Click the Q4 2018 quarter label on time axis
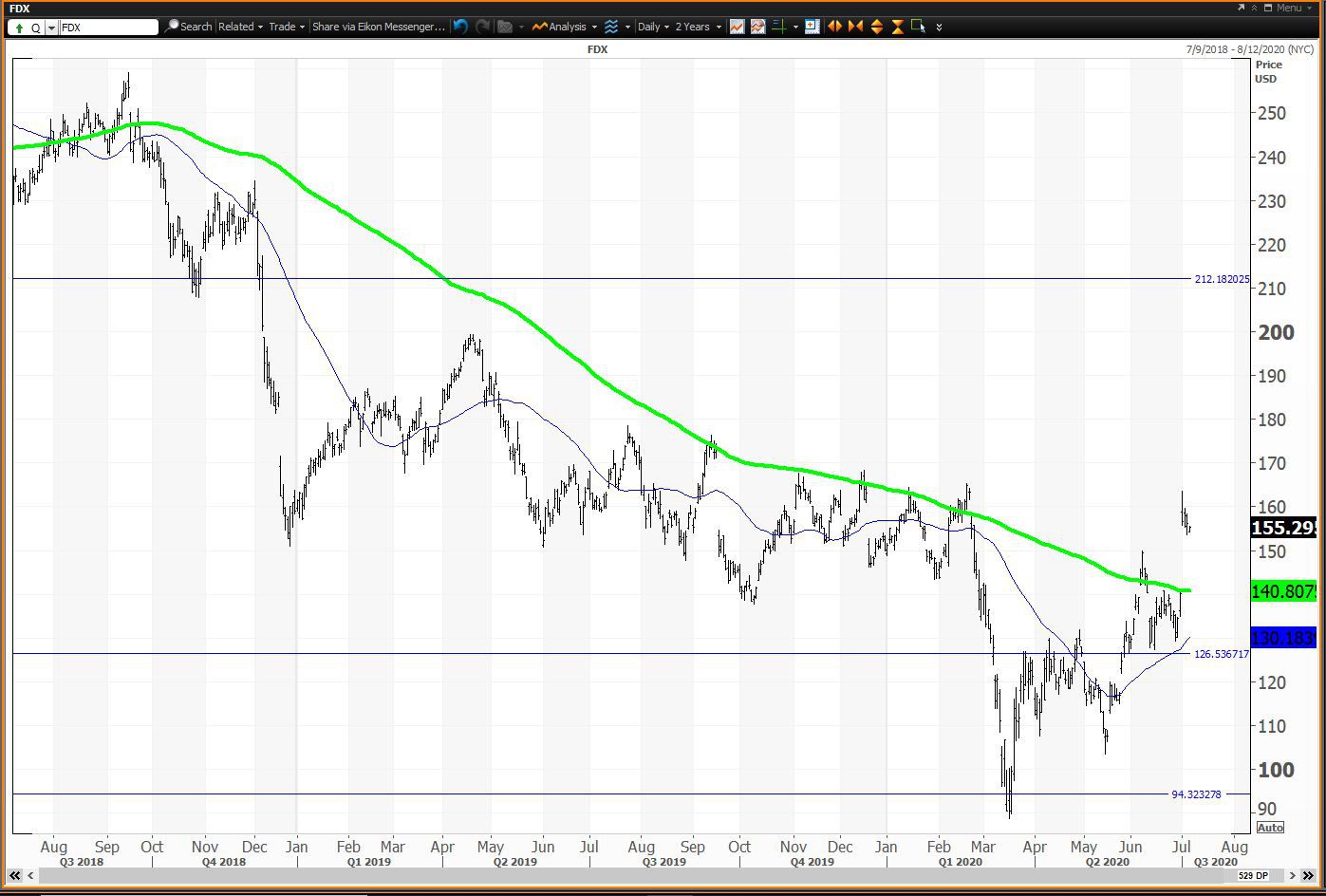Screen dimensions: 1326x896 223,862
